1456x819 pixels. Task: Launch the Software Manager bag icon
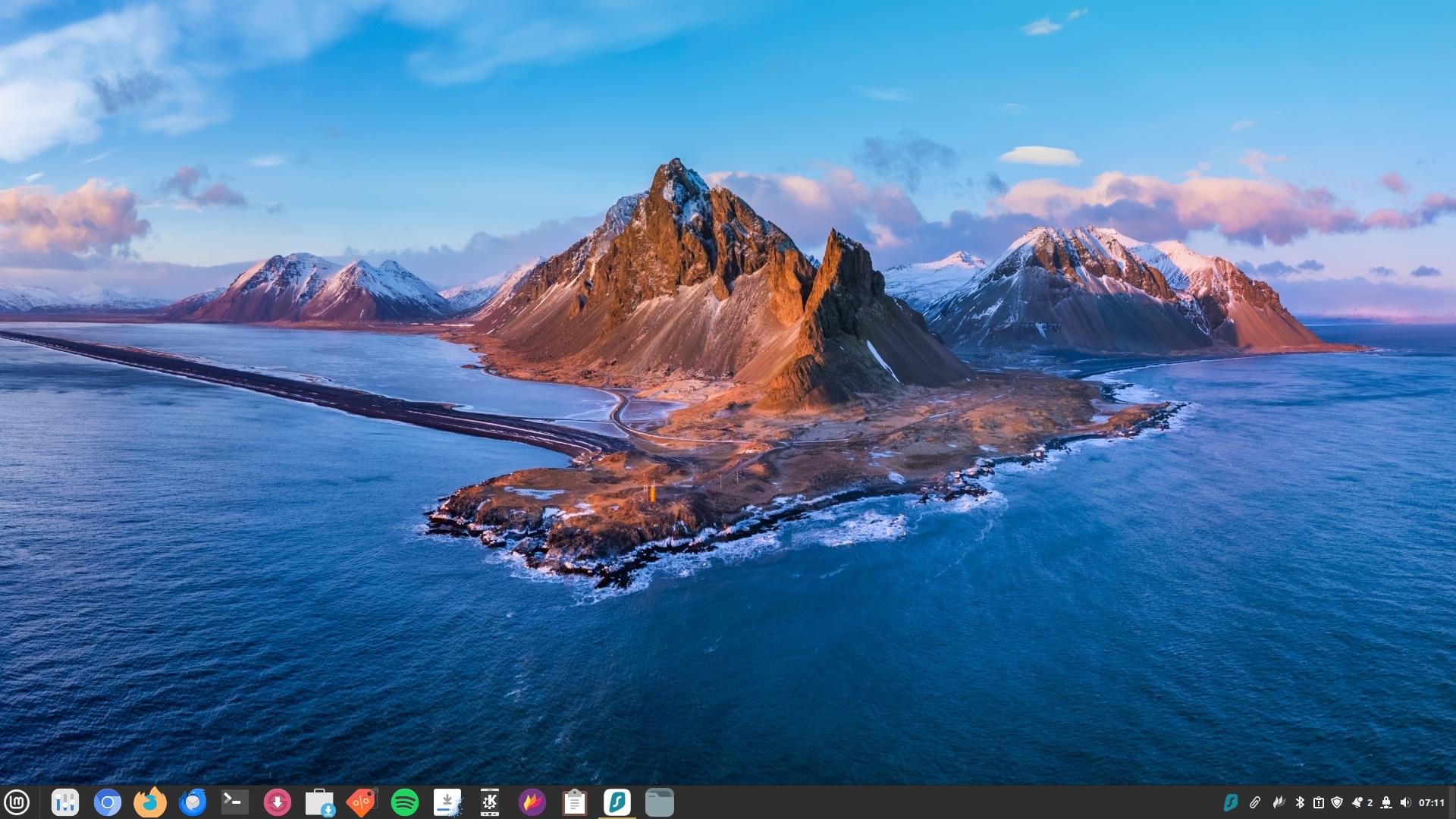click(x=320, y=802)
